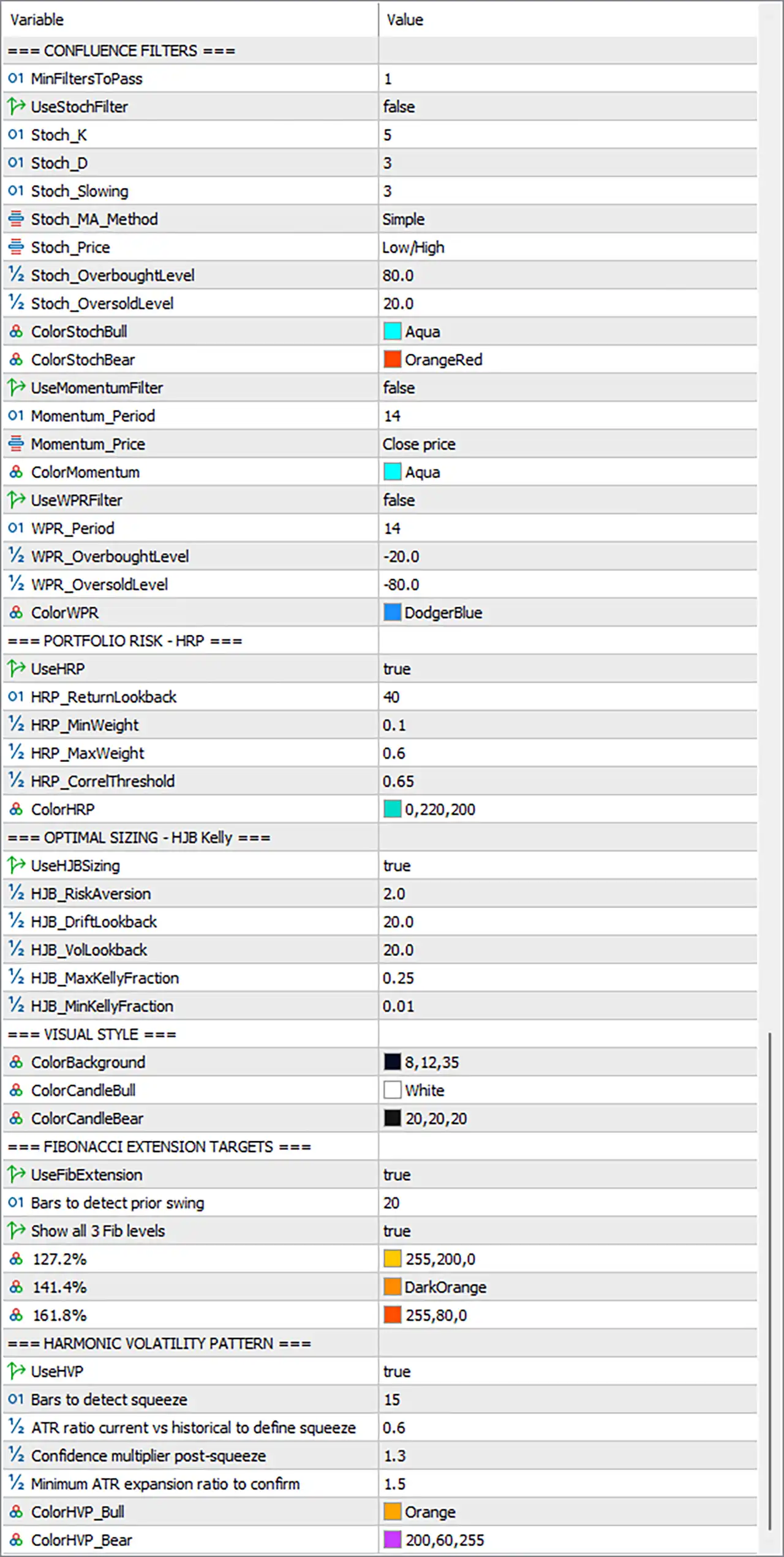Click the double icon beside HJB_RiskAversion
Screen dimensions: 784x1557
[x=16, y=894]
